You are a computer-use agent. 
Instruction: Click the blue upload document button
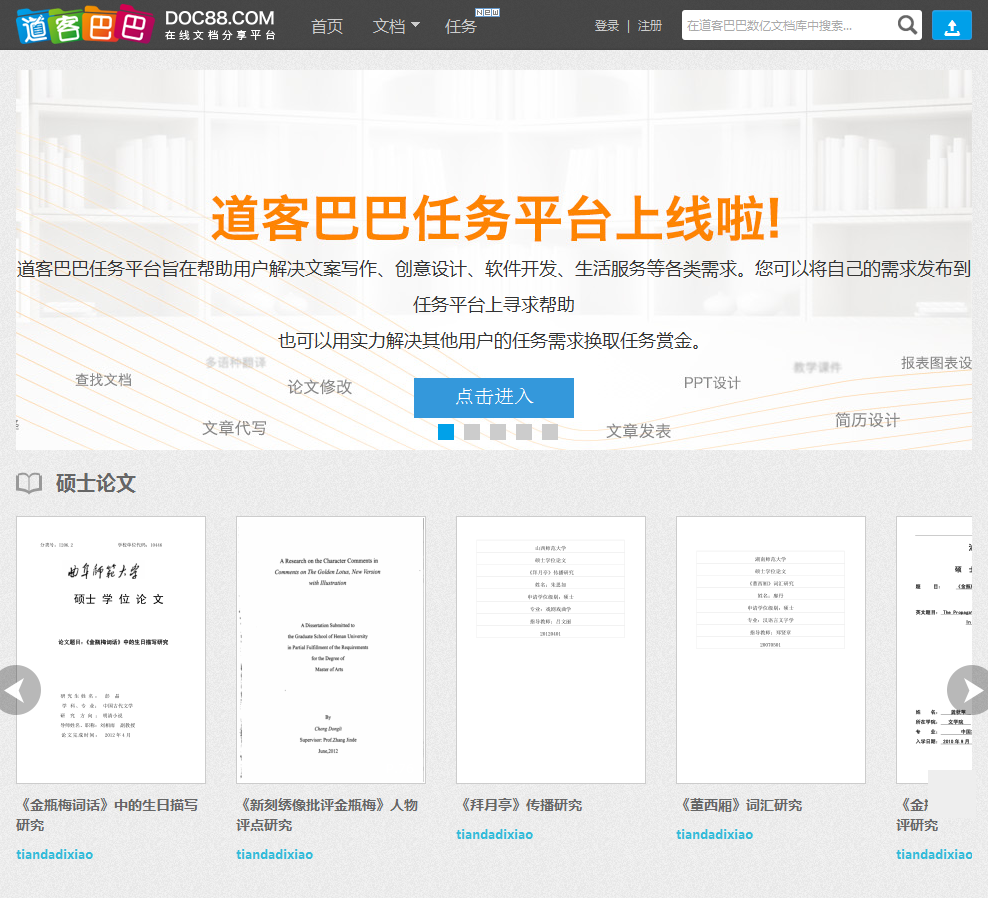click(951, 25)
